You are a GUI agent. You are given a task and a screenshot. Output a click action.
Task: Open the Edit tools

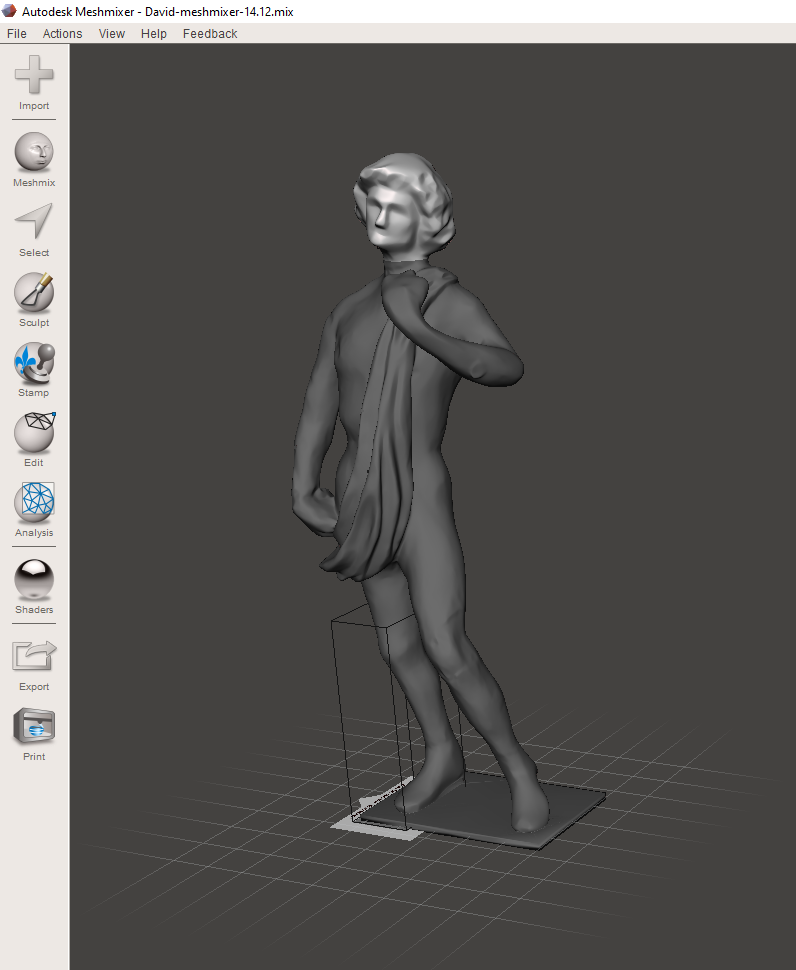[x=34, y=439]
